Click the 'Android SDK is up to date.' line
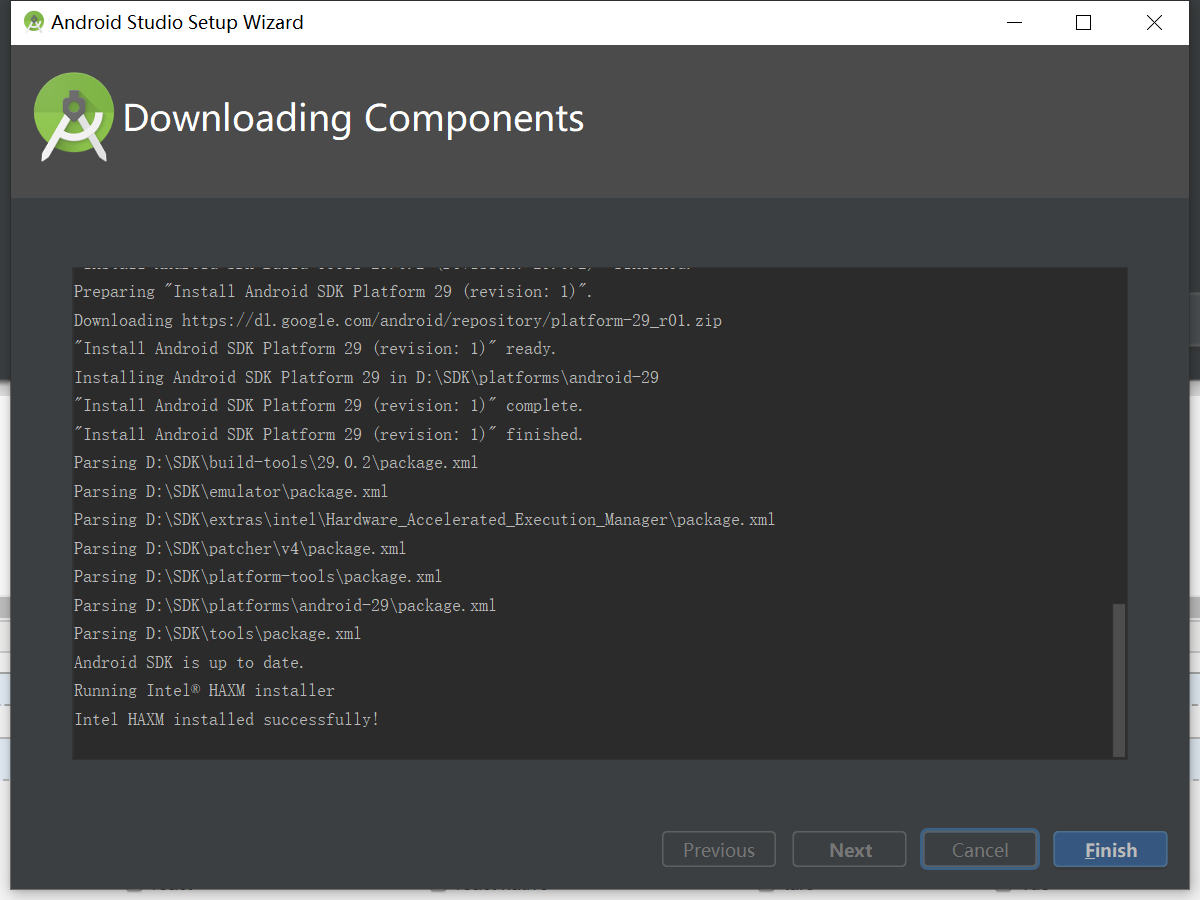This screenshot has width=1200, height=900. tap(189, 662)
